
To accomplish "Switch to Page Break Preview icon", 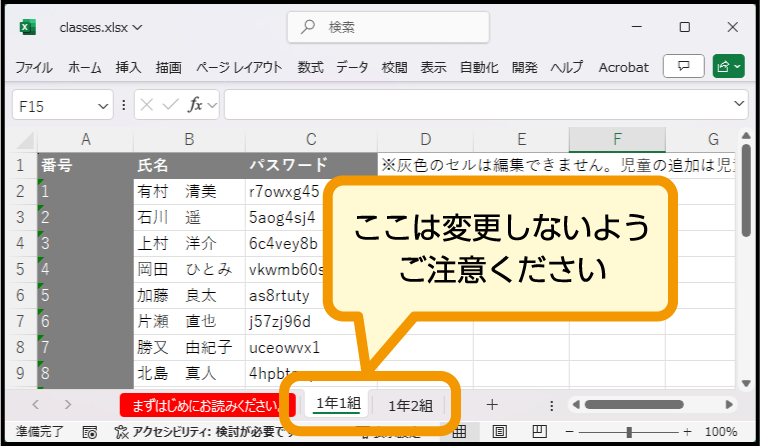I will tap(539, 431).
